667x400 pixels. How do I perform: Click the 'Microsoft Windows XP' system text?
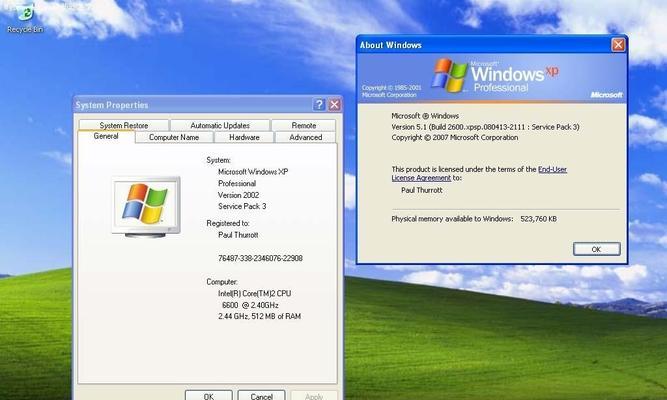[x=253, y=171]
